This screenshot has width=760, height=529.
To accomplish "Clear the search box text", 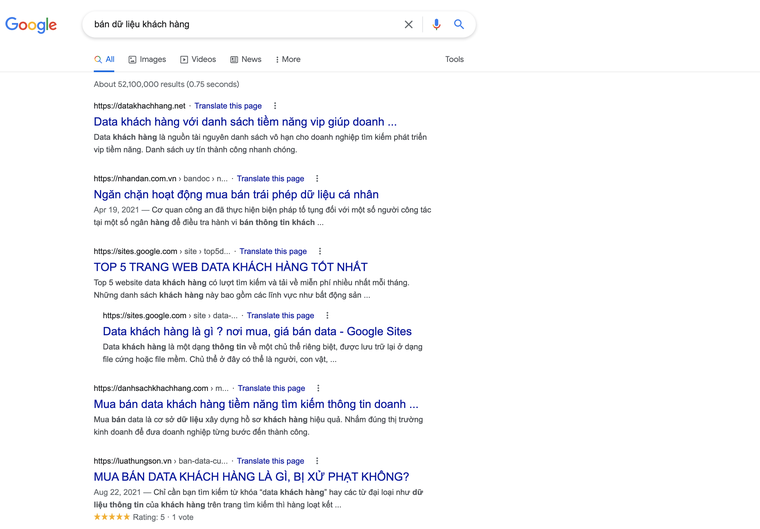I will click(408, 24).
